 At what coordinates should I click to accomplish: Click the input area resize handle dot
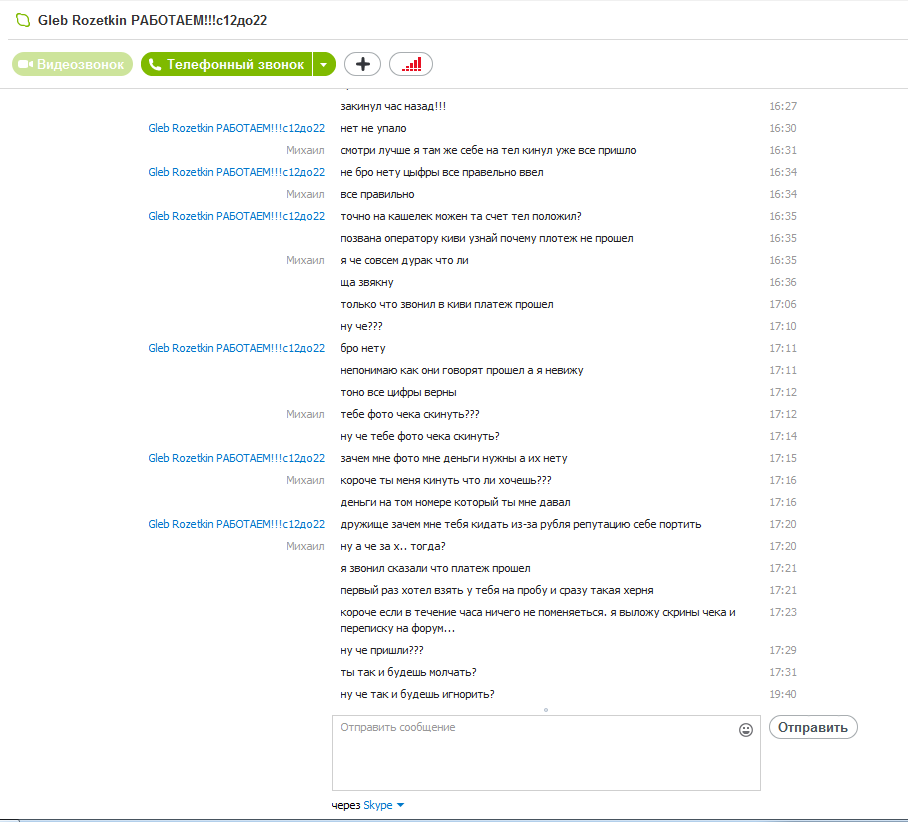pos(545,710)
